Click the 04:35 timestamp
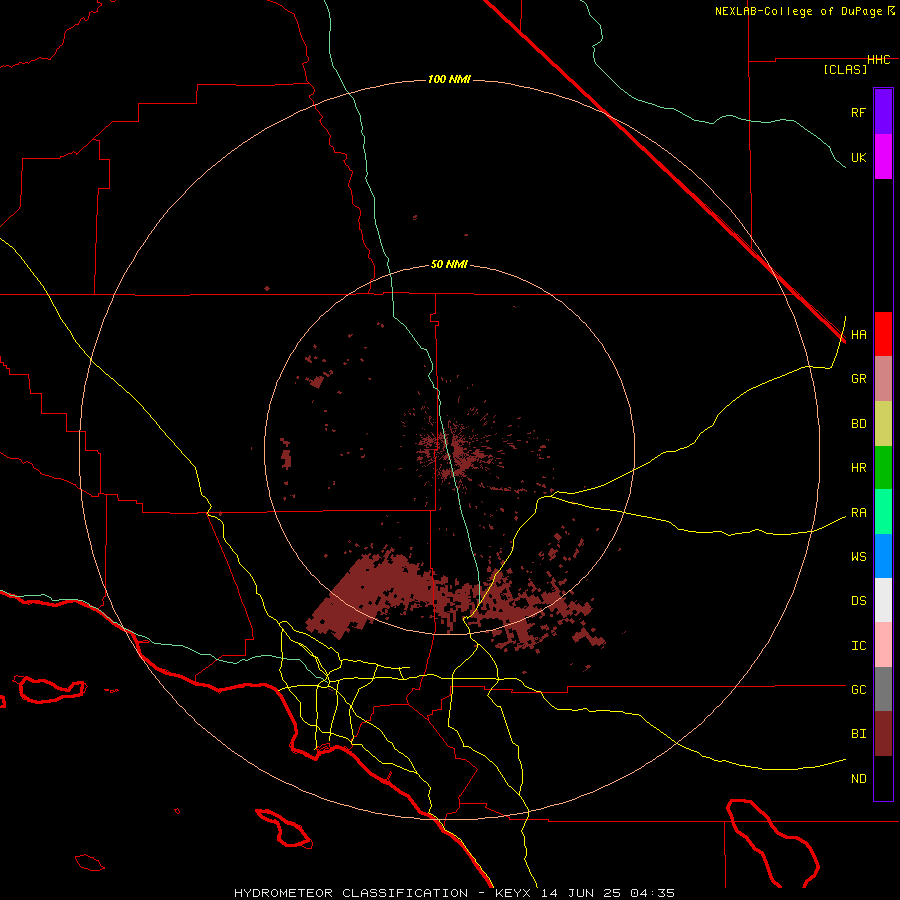The width and height of the screenshot is (900, 900). click(652, 893)
